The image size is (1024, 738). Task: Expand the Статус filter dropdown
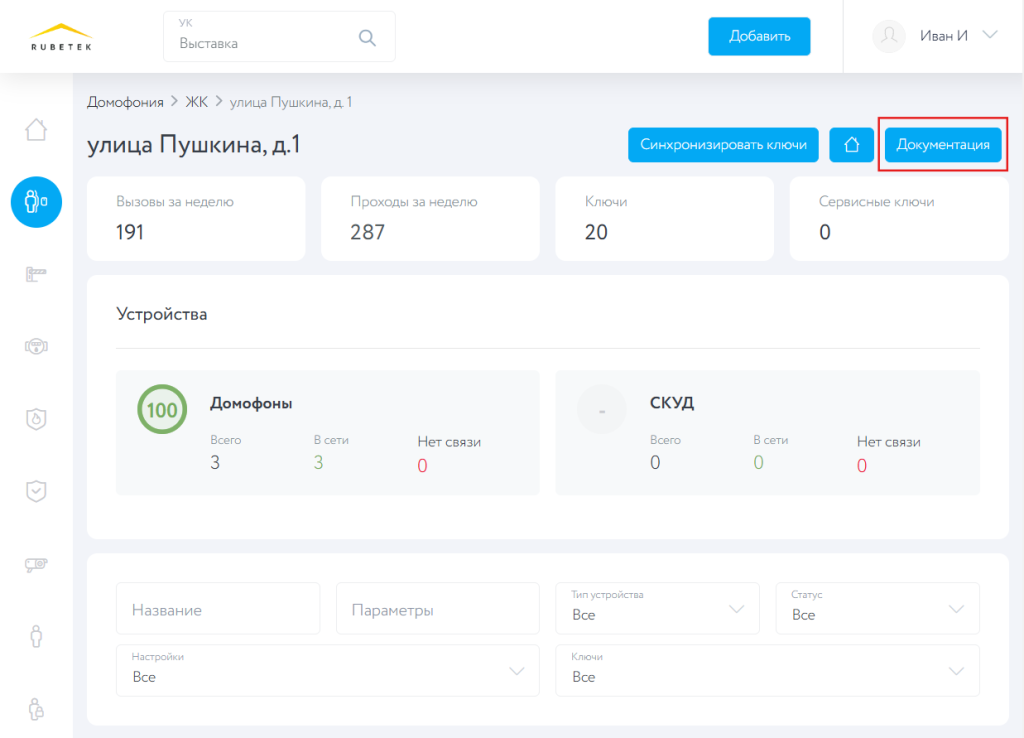click(x=877, y=608)
